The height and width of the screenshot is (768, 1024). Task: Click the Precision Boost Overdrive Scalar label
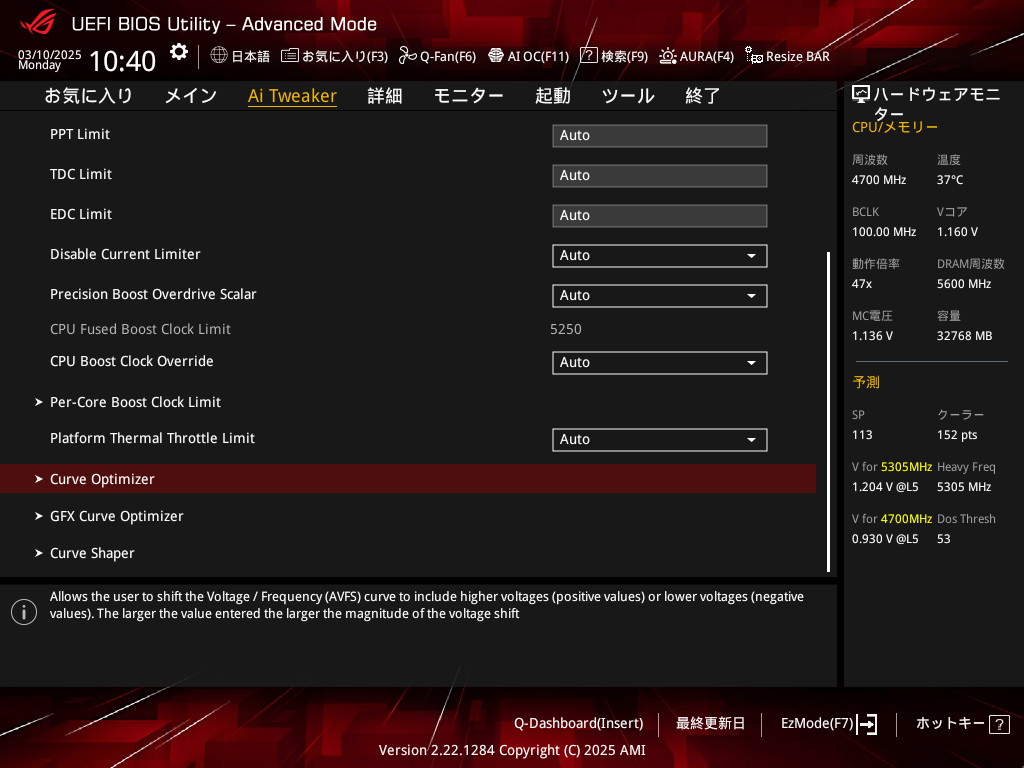click(153, 294)
